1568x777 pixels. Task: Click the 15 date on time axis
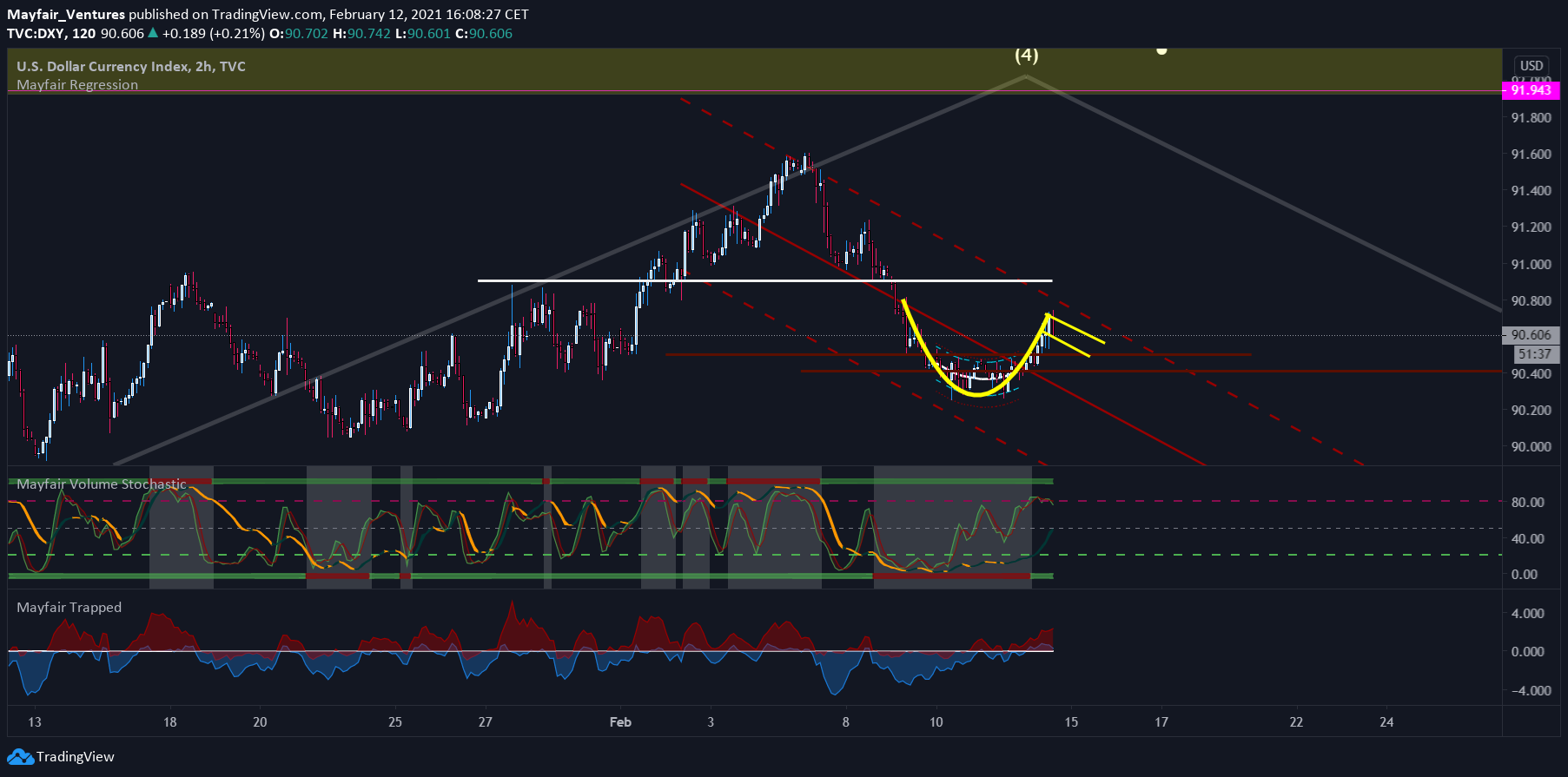click(1071, 722)
